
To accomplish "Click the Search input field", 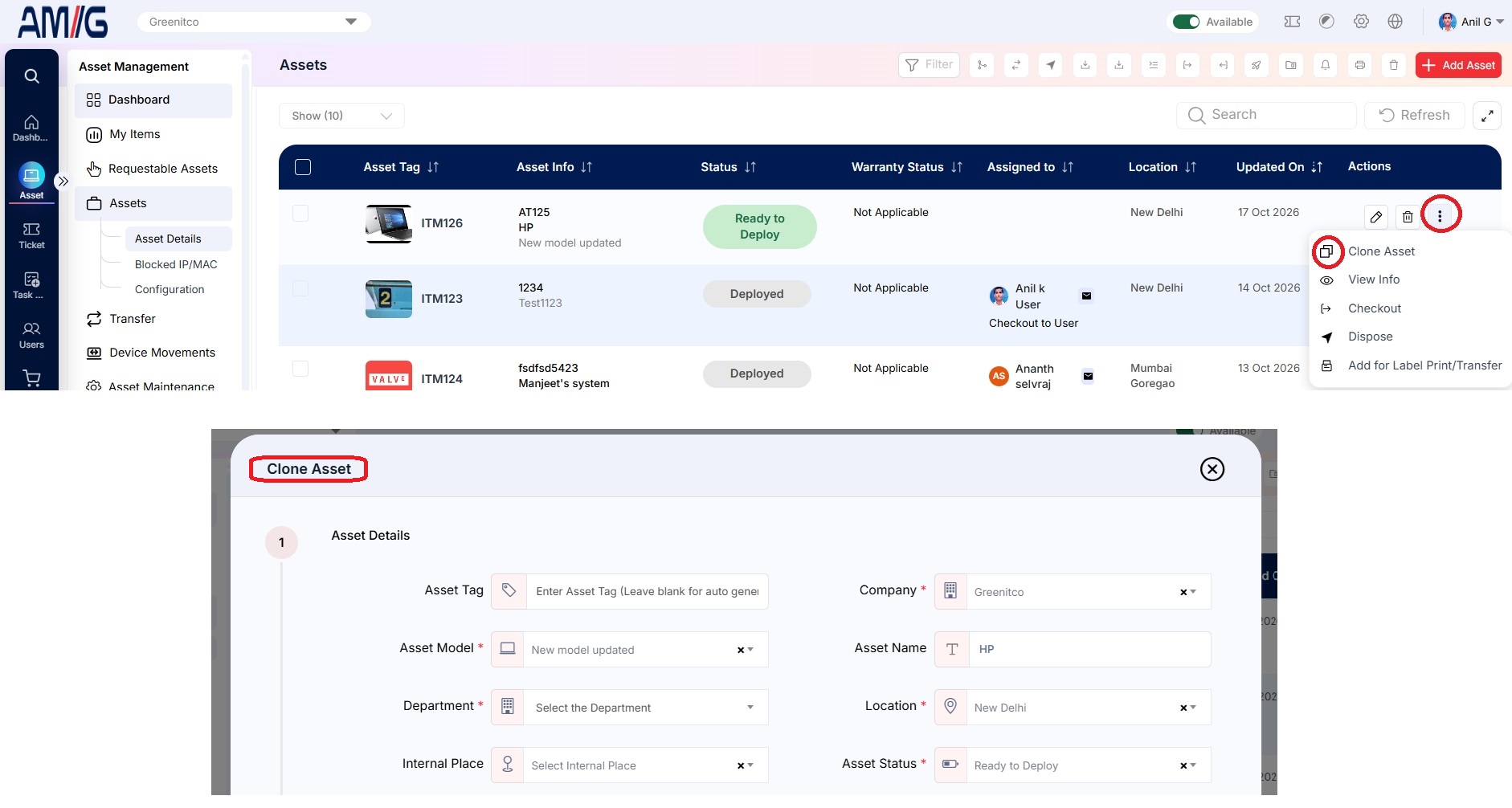I will point(1266,116).
